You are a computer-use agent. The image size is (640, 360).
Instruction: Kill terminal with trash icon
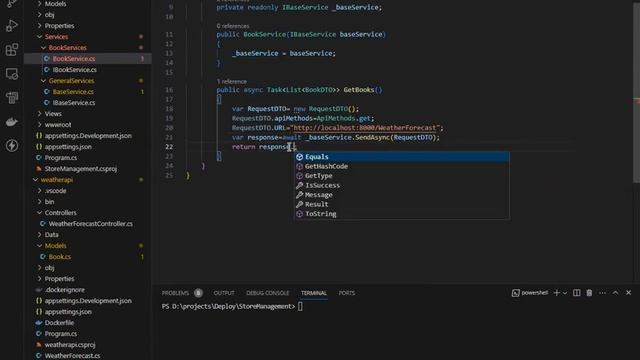589,293
